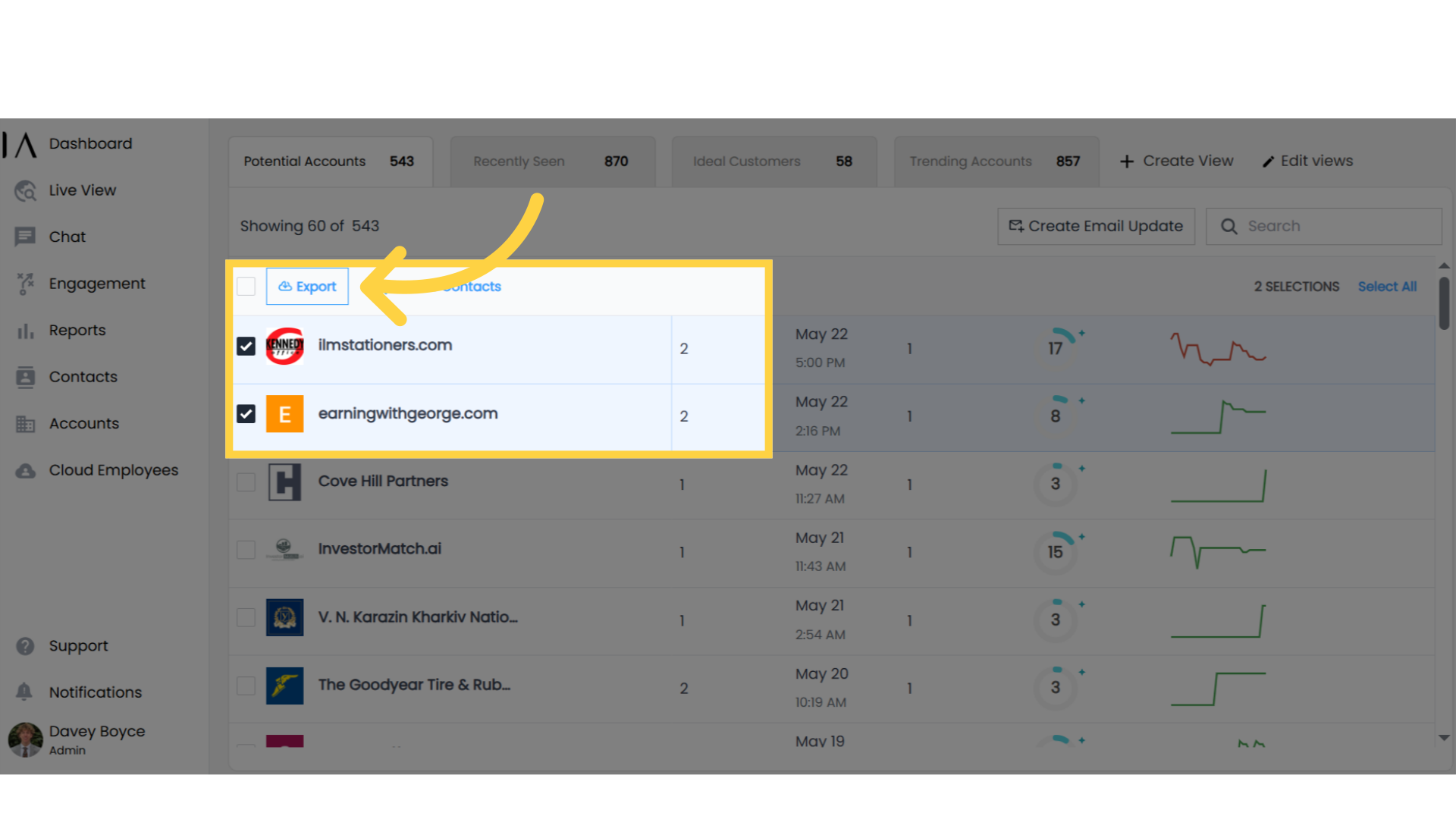
Task: Switch to Potential Accounts tab
Action: point(331,162)
